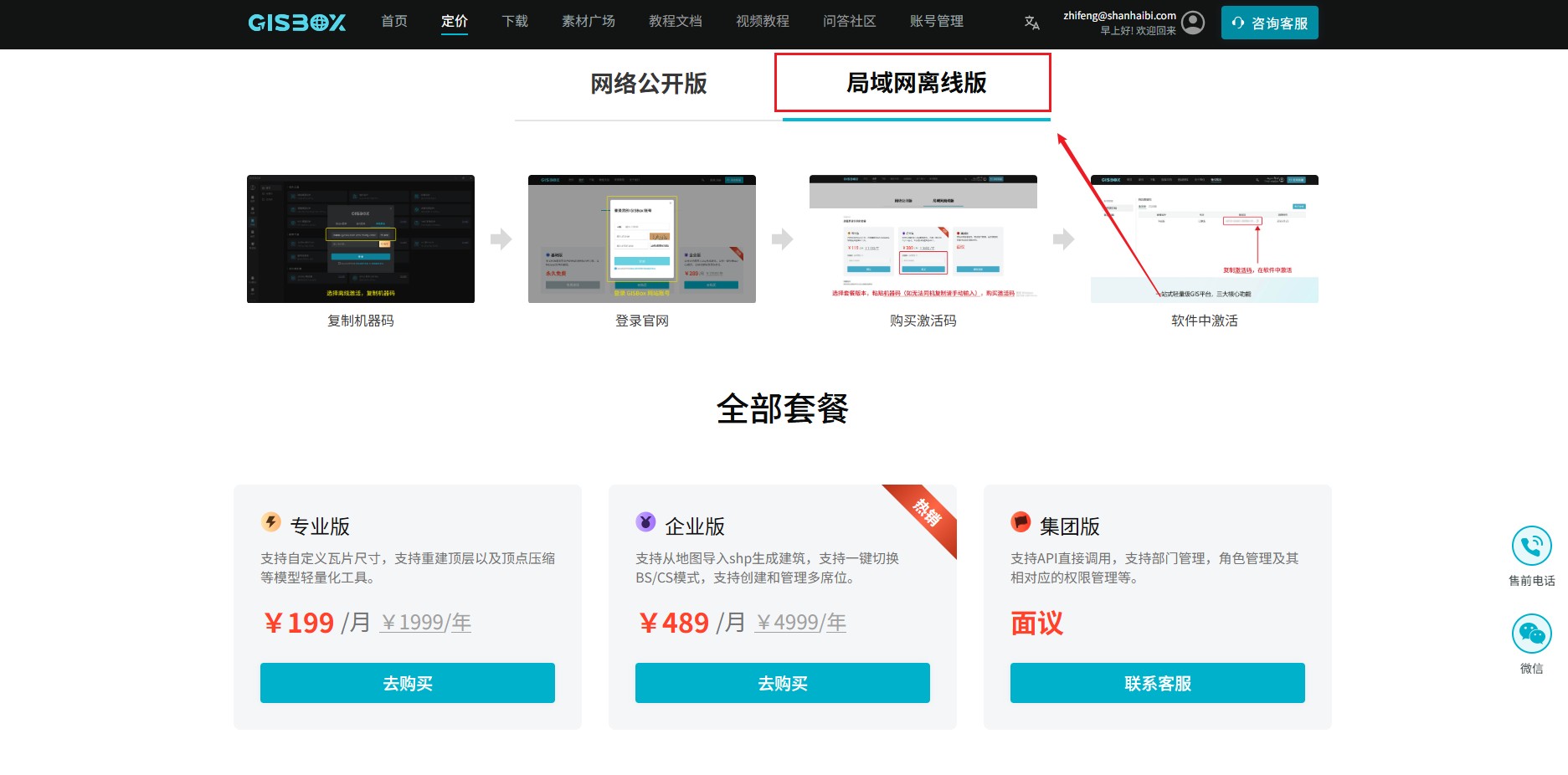Select the 局域网离线版 tab

917,83
